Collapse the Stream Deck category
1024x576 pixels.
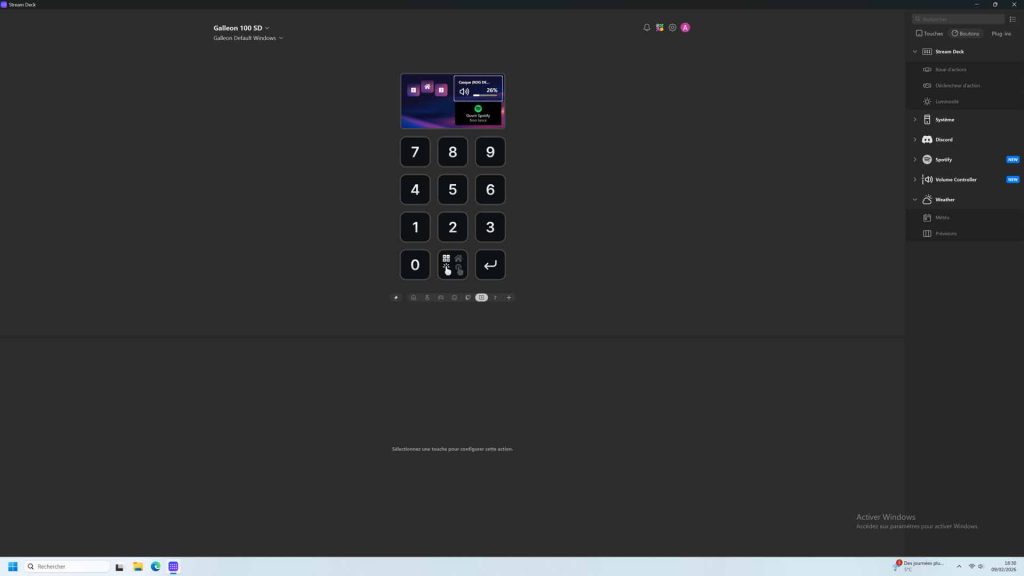coord(914,51)
